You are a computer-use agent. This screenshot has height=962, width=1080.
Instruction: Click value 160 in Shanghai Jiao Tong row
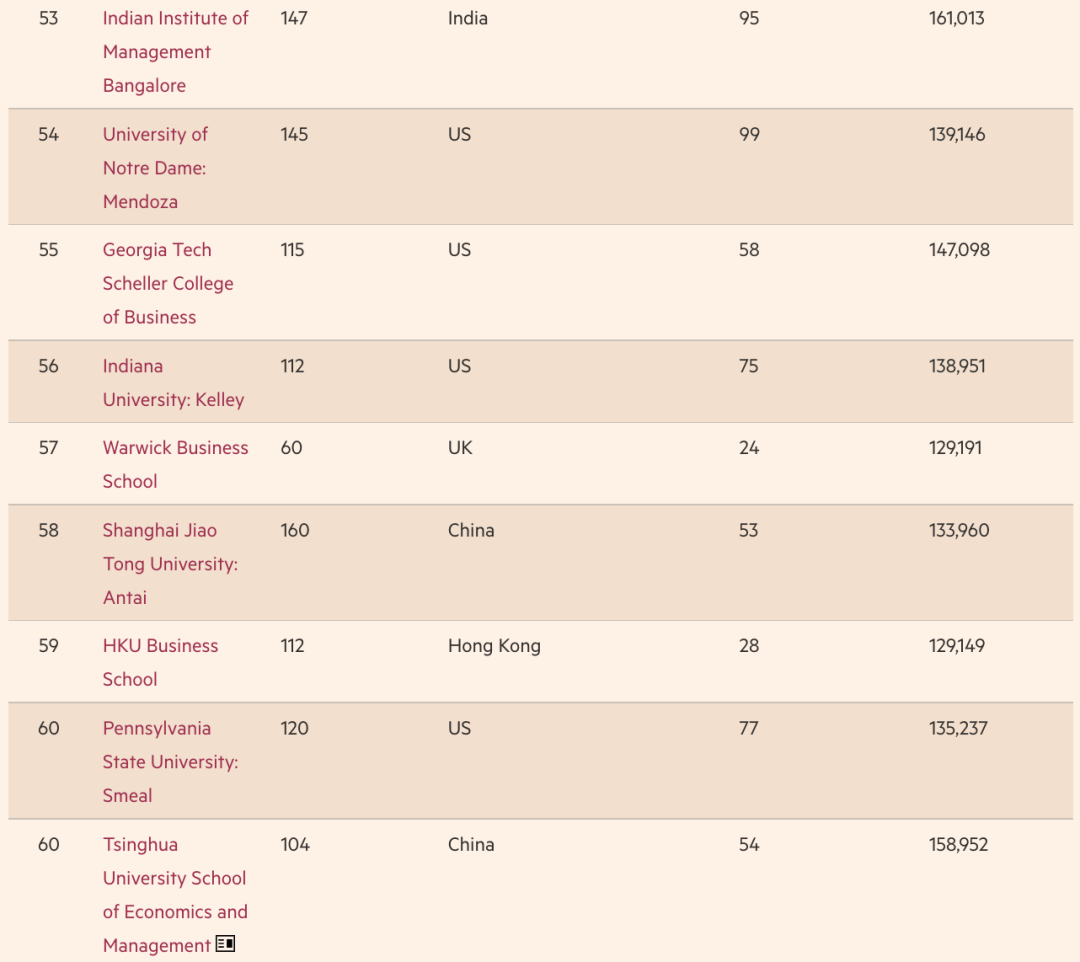(295, 530)
